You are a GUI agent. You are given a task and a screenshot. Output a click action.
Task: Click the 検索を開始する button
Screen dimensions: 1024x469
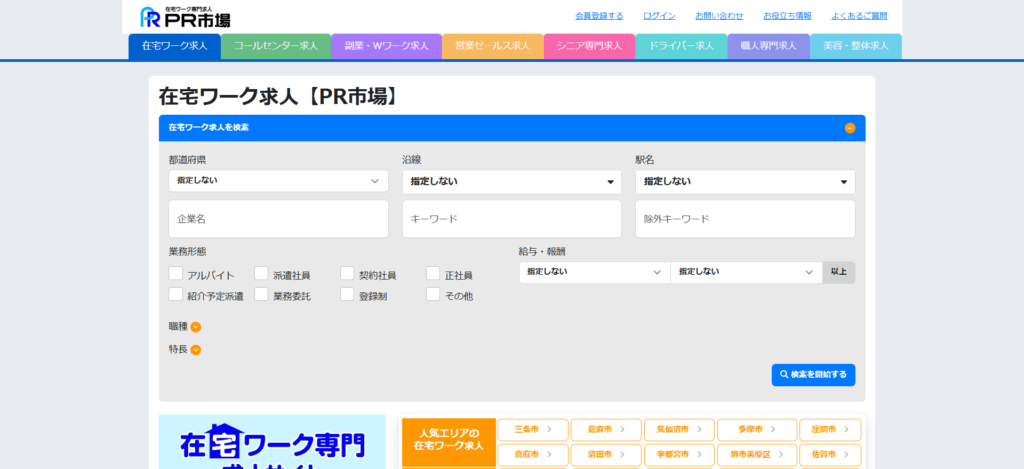(813, 375)
